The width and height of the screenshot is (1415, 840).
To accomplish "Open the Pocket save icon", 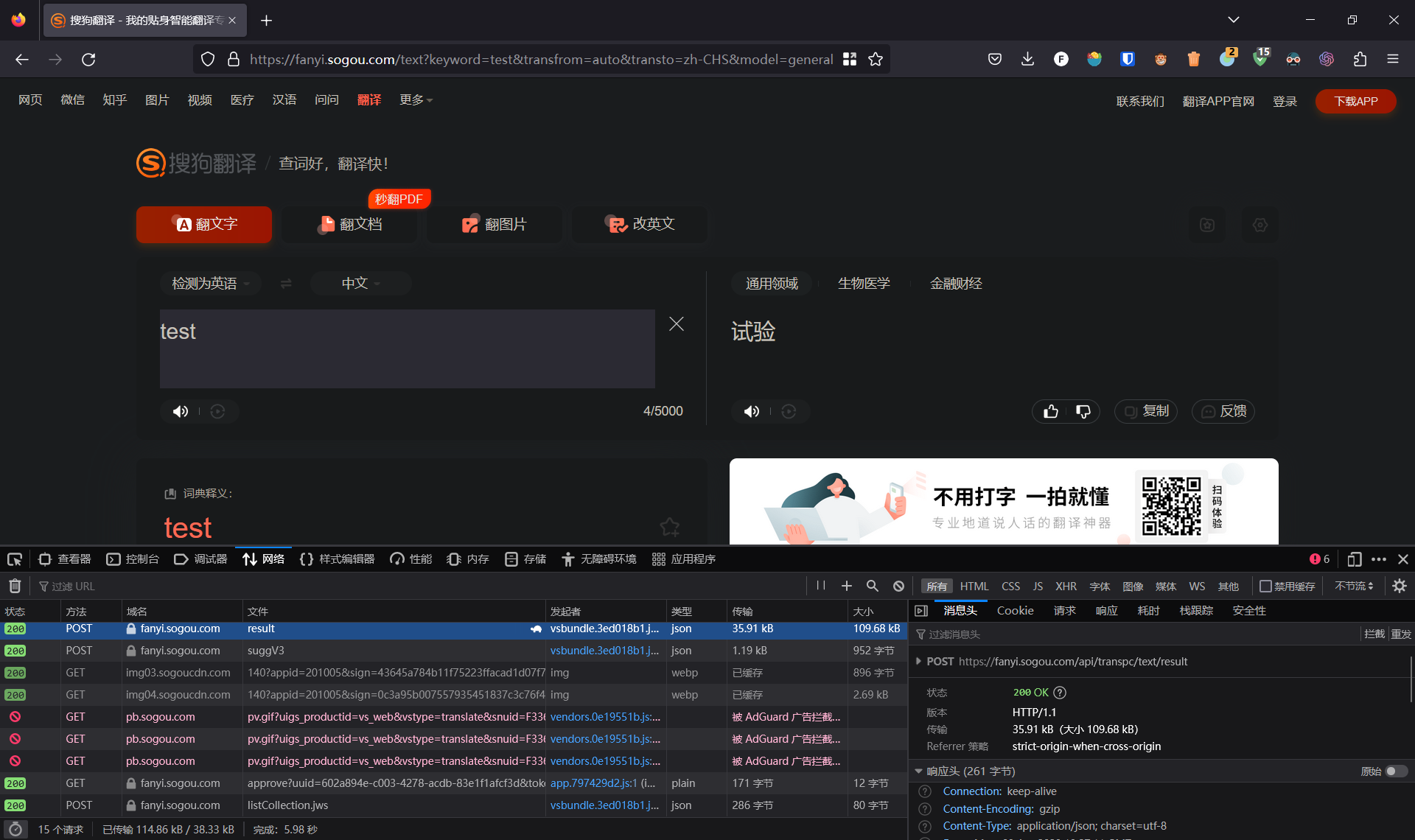I will coord(995,60).
